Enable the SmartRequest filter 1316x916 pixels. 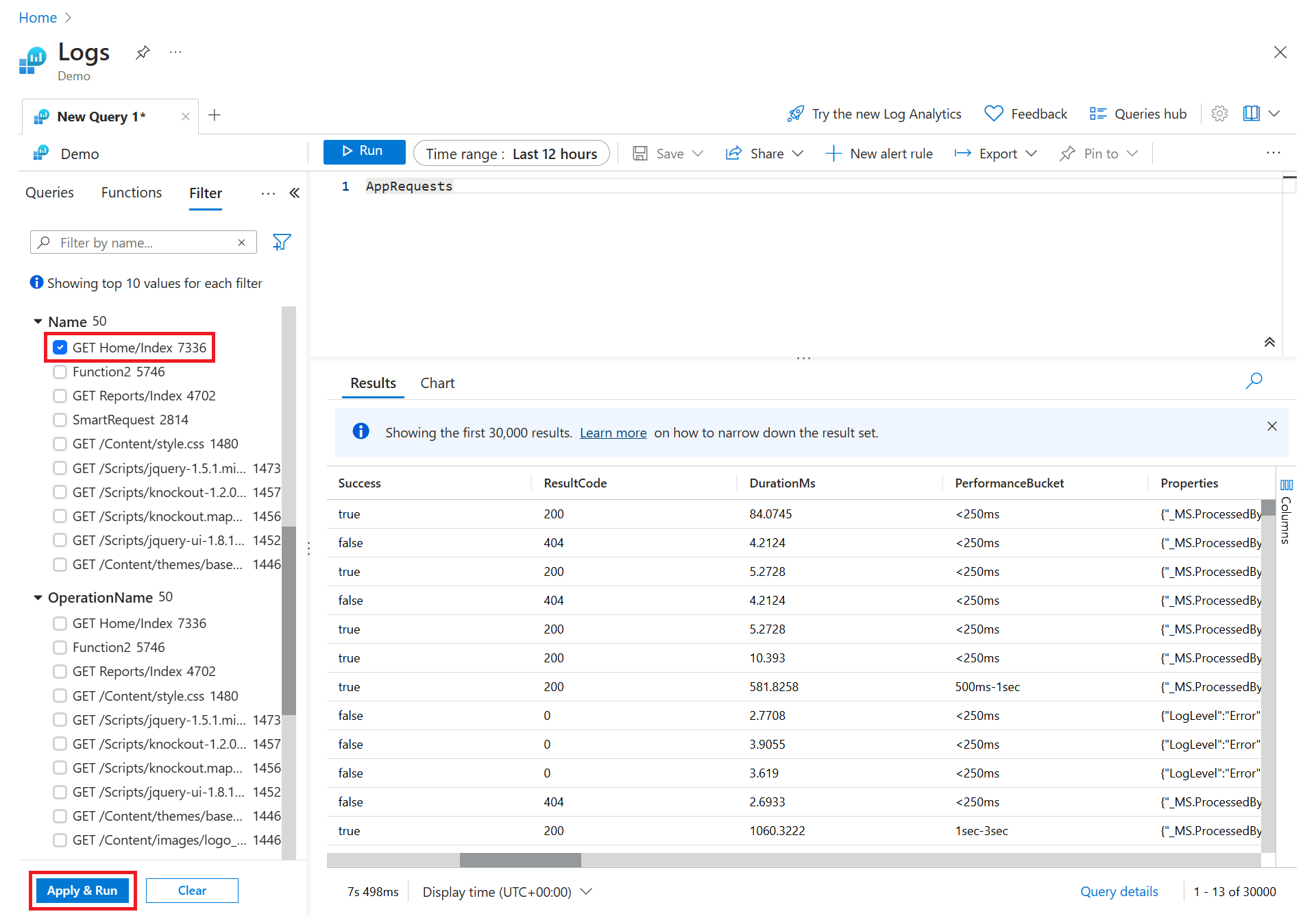[60, 419]
